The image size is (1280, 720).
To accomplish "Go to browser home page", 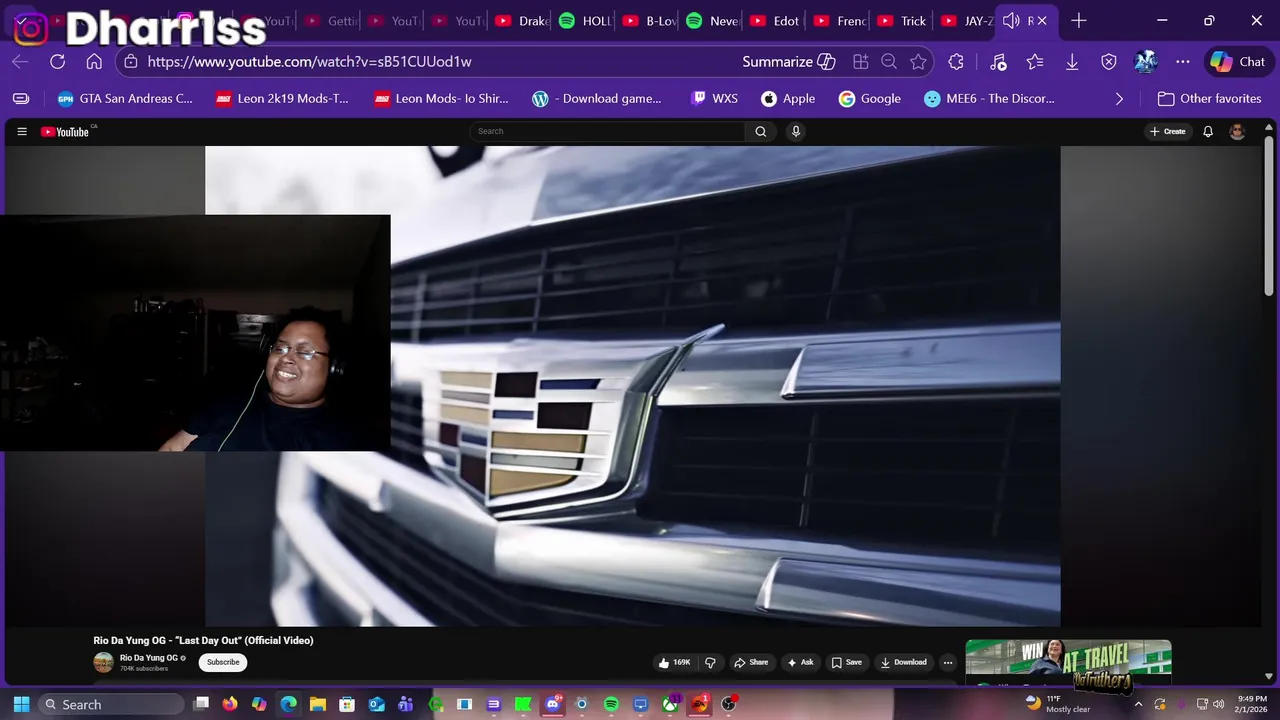I will pos(94,62).
